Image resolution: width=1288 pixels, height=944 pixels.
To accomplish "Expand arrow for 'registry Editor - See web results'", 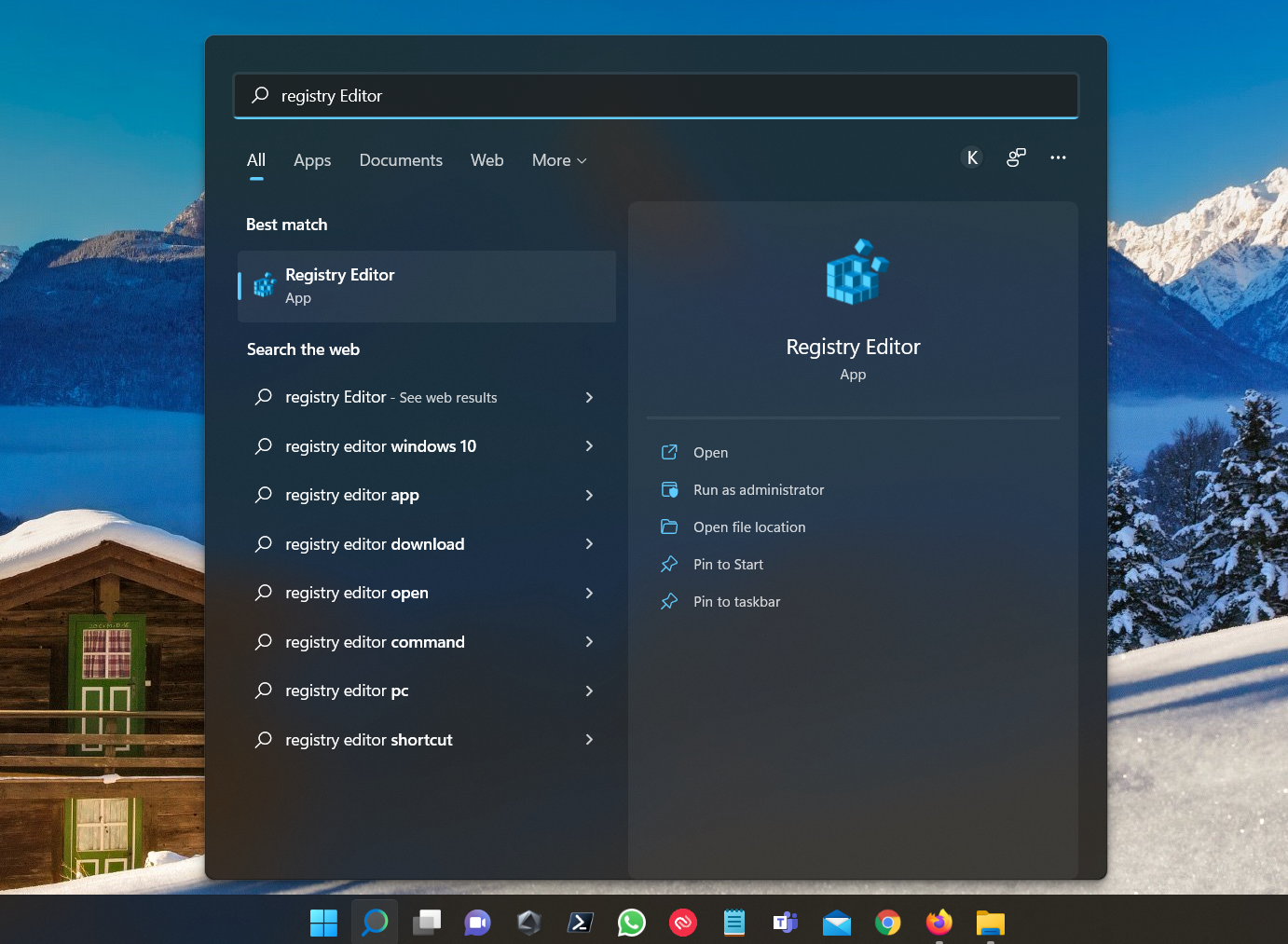I will tap(589, 397).
